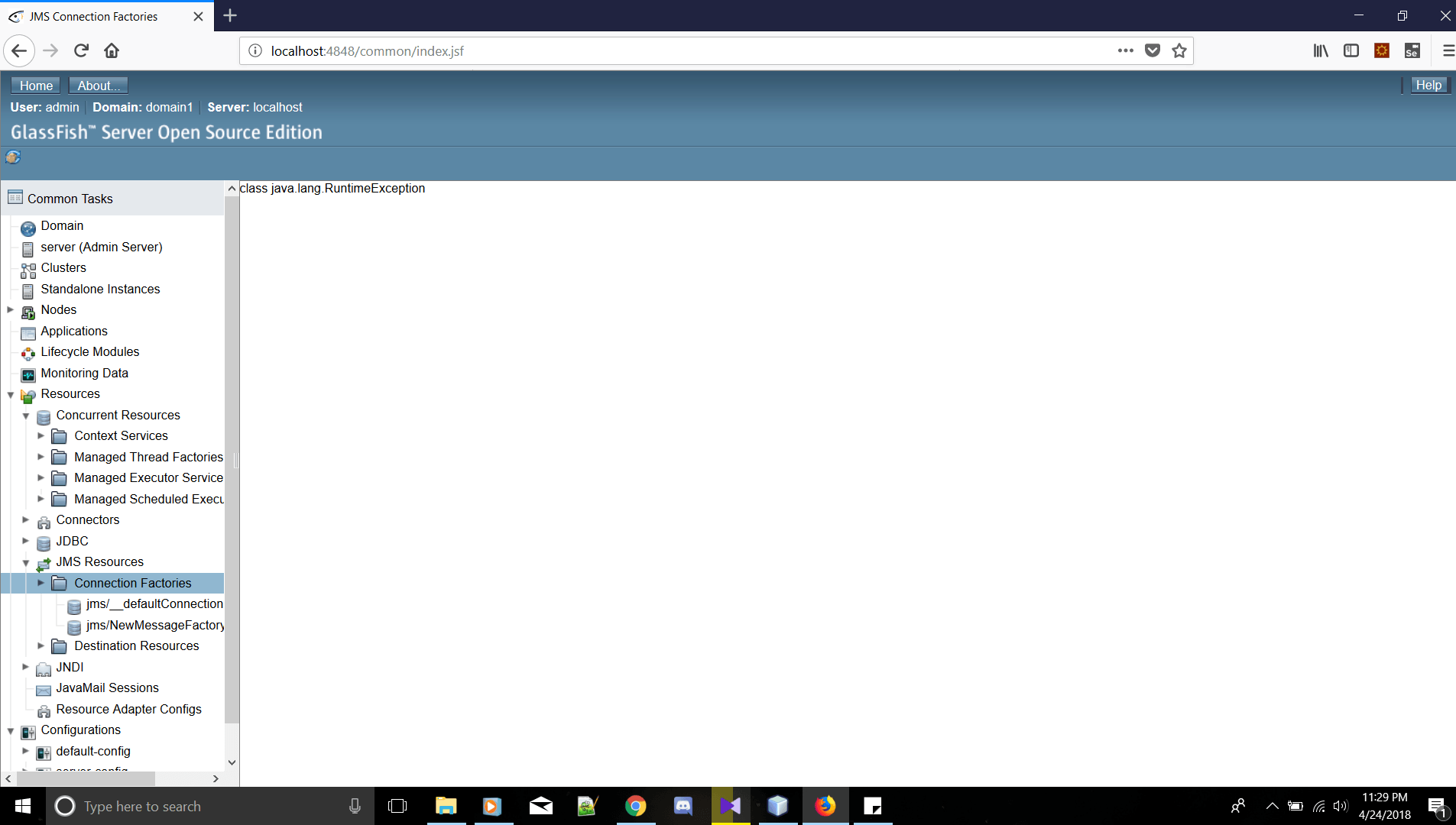Click the Pocket save icon
The height and width of the screenshot is (825, 1456).
click(1153, 50)
